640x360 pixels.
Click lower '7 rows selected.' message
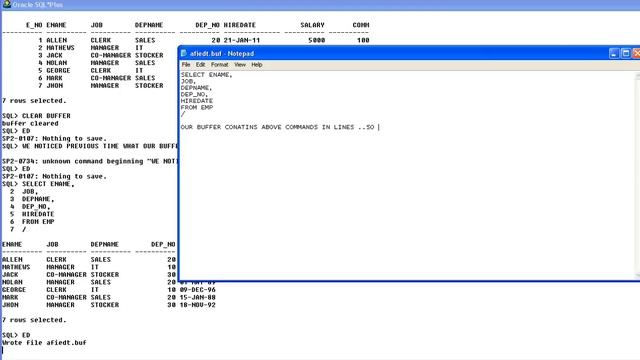[34, 320]
